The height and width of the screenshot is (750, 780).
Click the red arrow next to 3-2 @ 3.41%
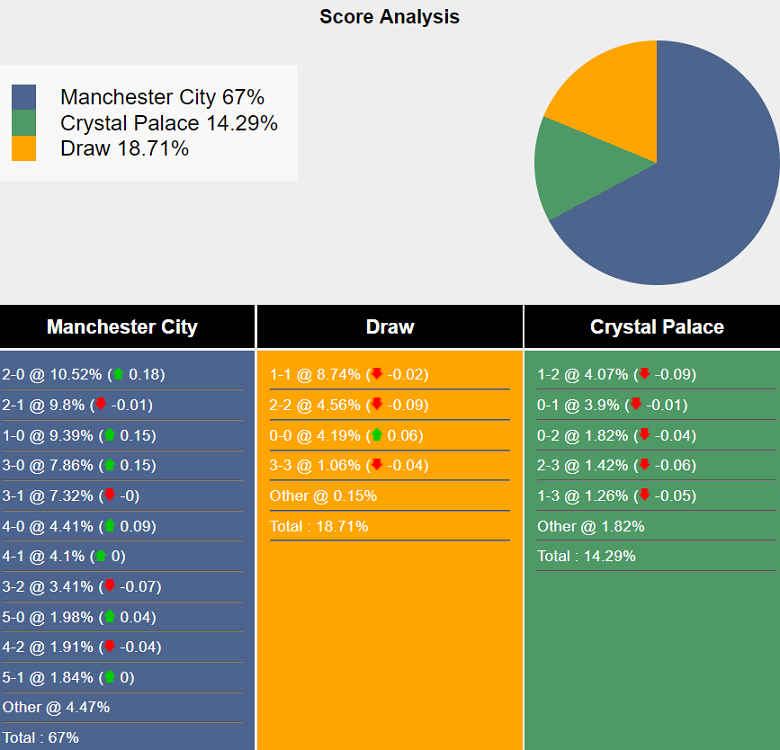[109, 587]
